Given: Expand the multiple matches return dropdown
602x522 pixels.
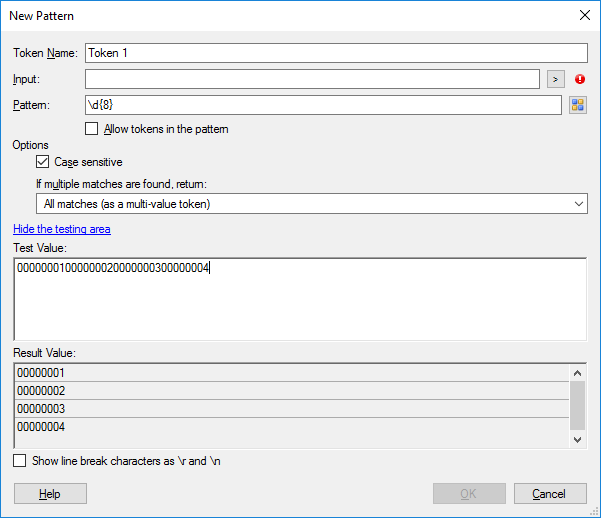Looking at the screenshot, I should 312,204.
